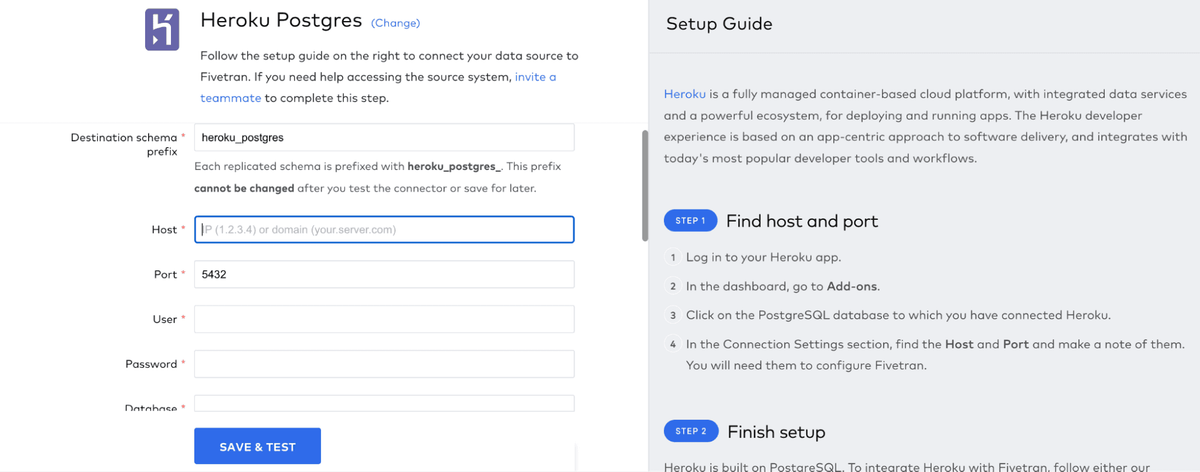The height and width of the screenshot is (472, 1200).
Task: Open the invite a teammate link
Action: click(x=378, y=87)
